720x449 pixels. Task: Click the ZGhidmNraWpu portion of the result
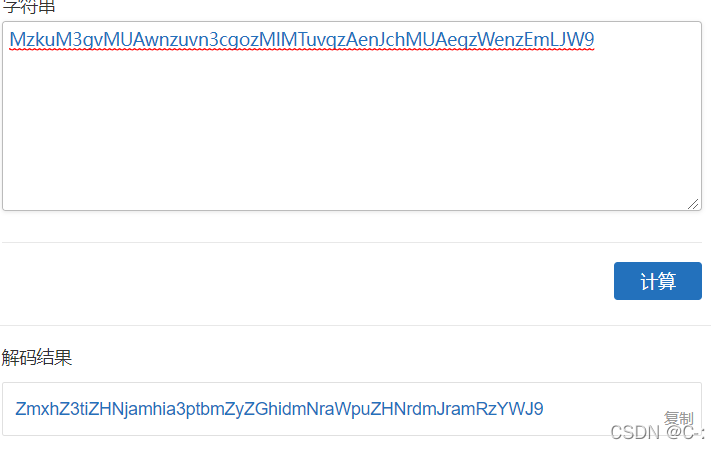[x=306, y=408]
